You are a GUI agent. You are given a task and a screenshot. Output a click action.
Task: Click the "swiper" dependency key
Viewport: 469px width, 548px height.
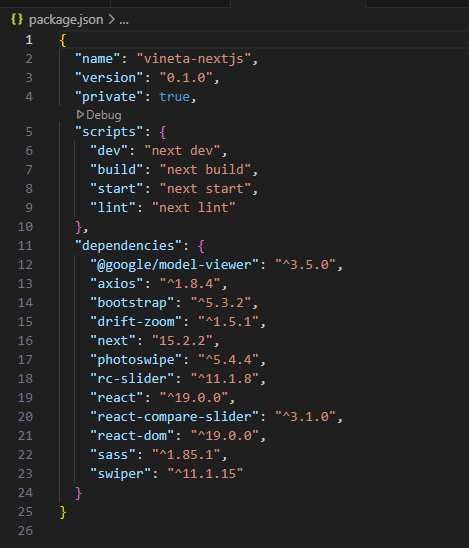click(121, 474)
